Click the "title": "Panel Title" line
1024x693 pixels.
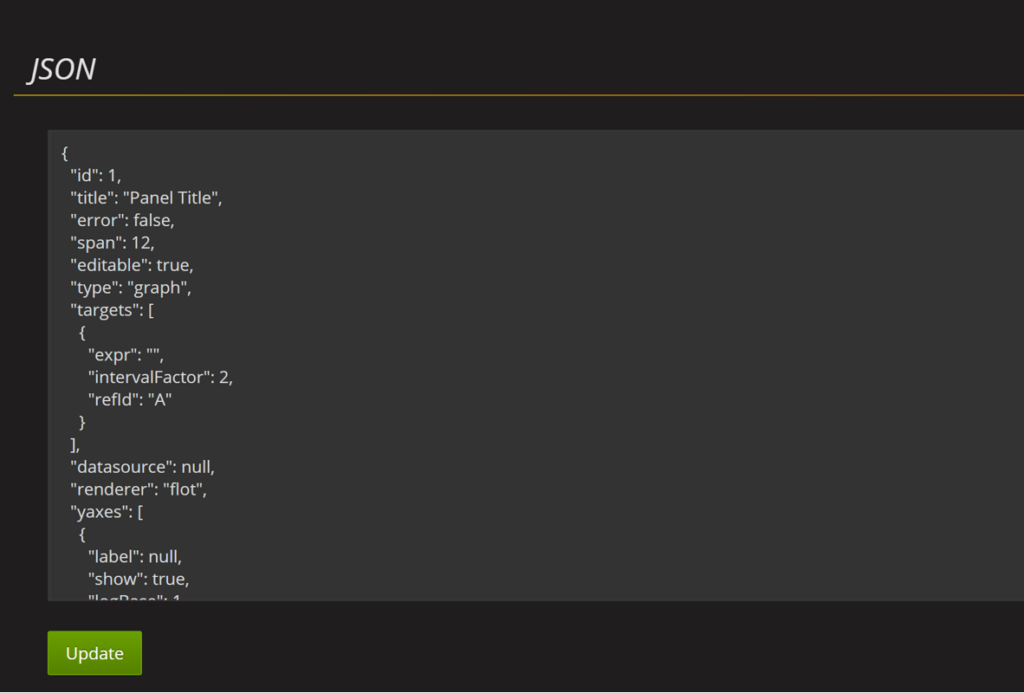tap(146, 198)
